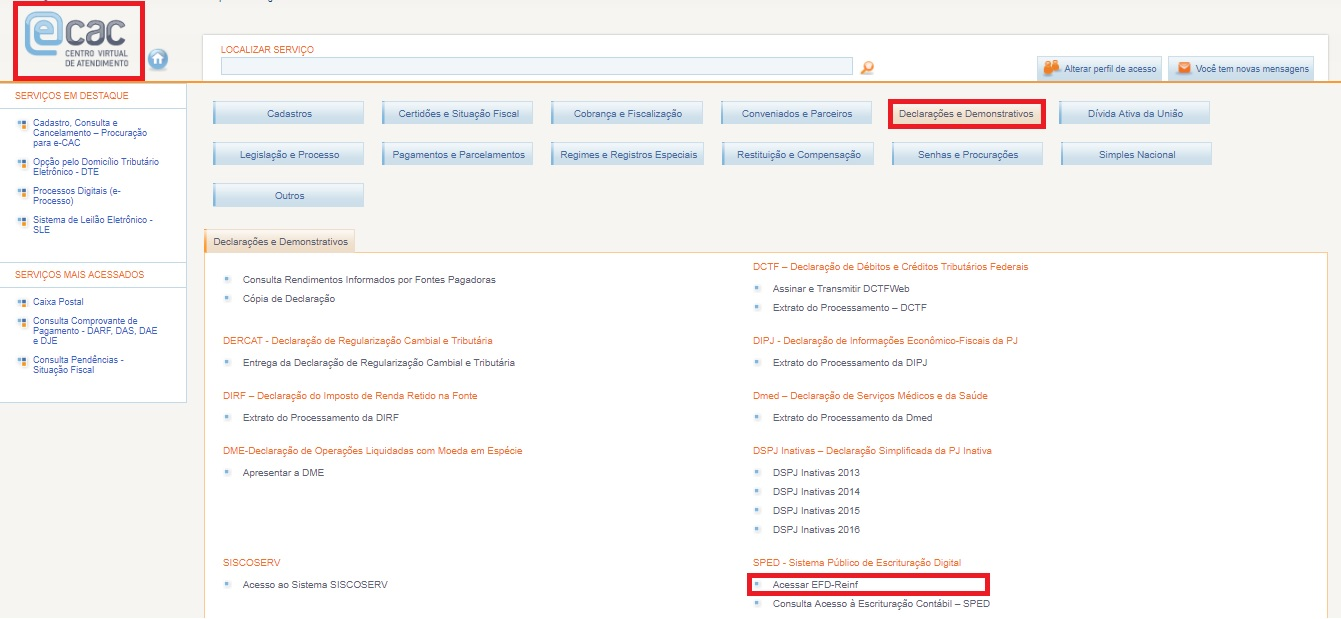Open Extrato do Processamento – DCTF
Viewport: 1341px width, 619px height.
click(x=850, y=308)
